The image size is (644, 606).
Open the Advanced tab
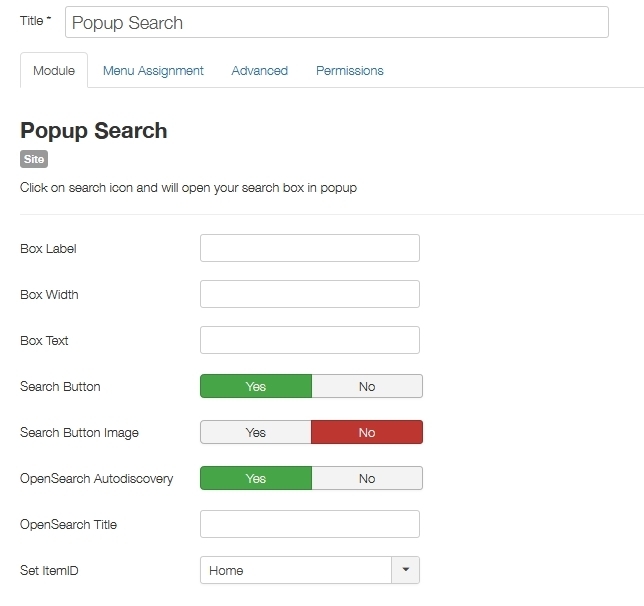[259, 71]
